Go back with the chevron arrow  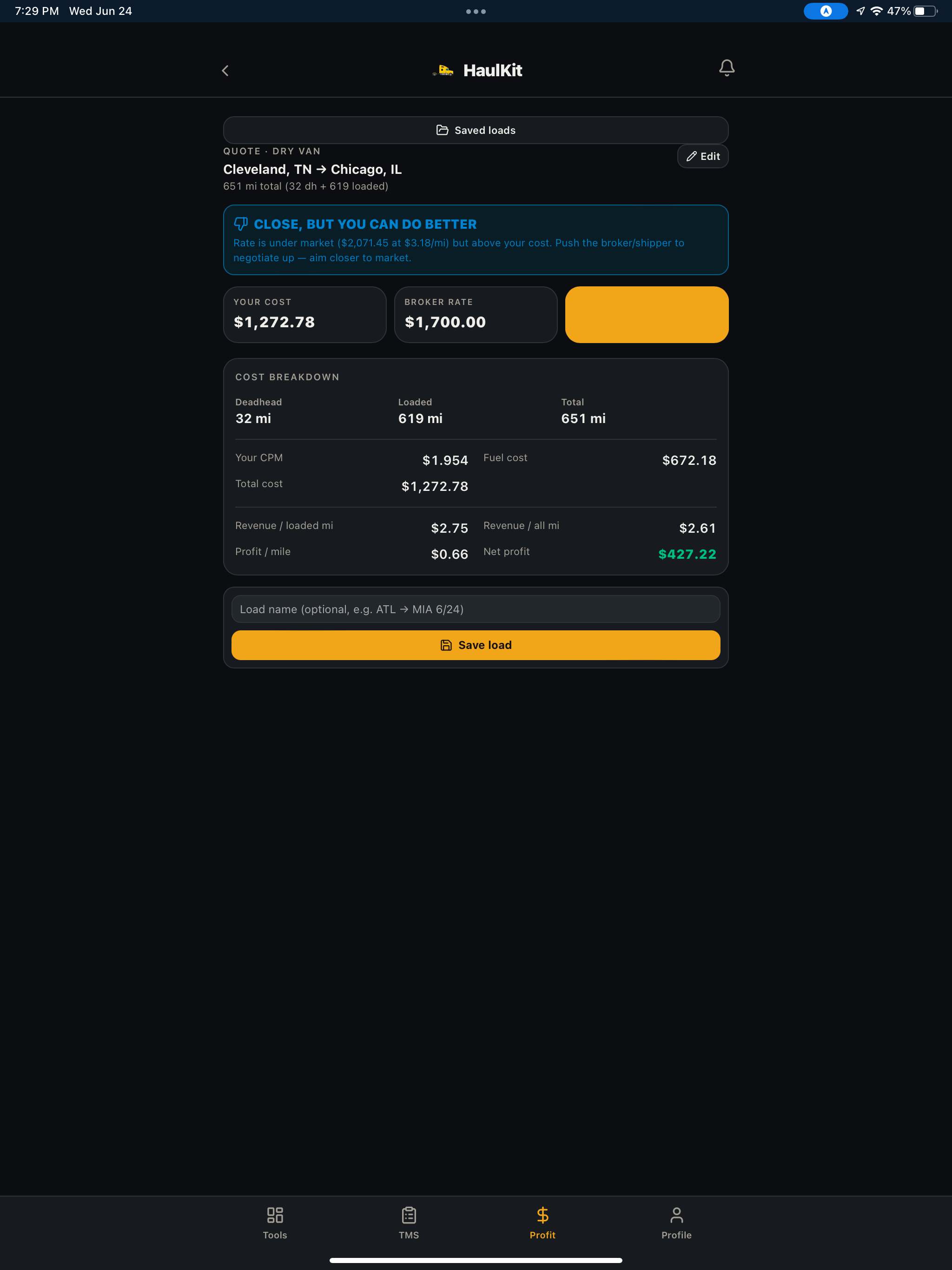[225, 71]
